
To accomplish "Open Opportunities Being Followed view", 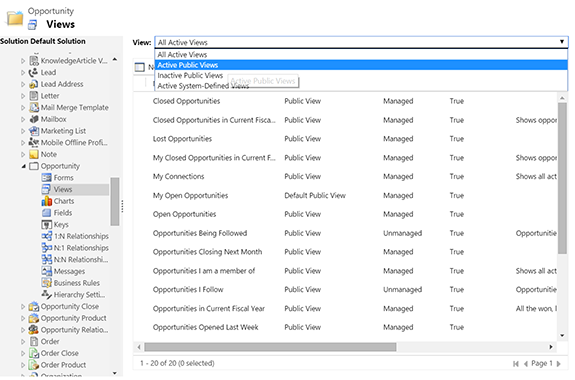I will [200, 233].
